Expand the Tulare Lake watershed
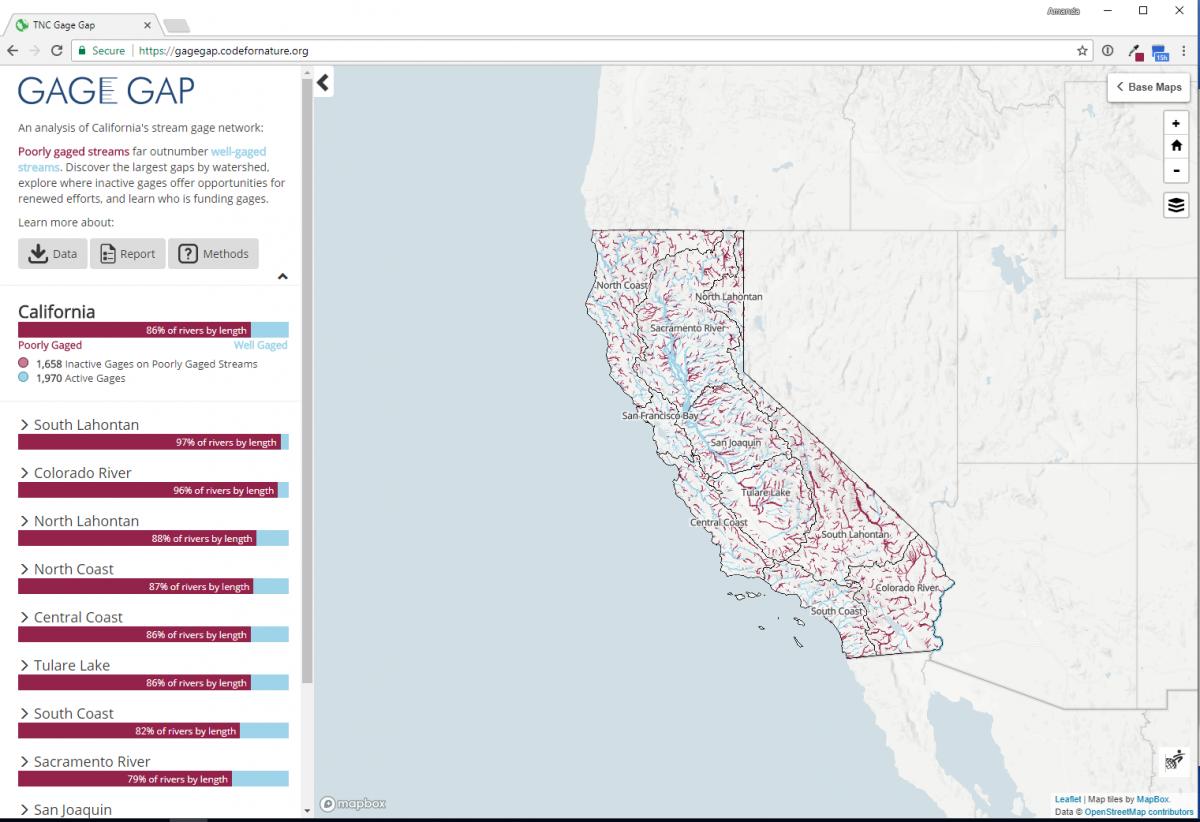This screenshot has height=822, width=1200. [x=64, y=665]
